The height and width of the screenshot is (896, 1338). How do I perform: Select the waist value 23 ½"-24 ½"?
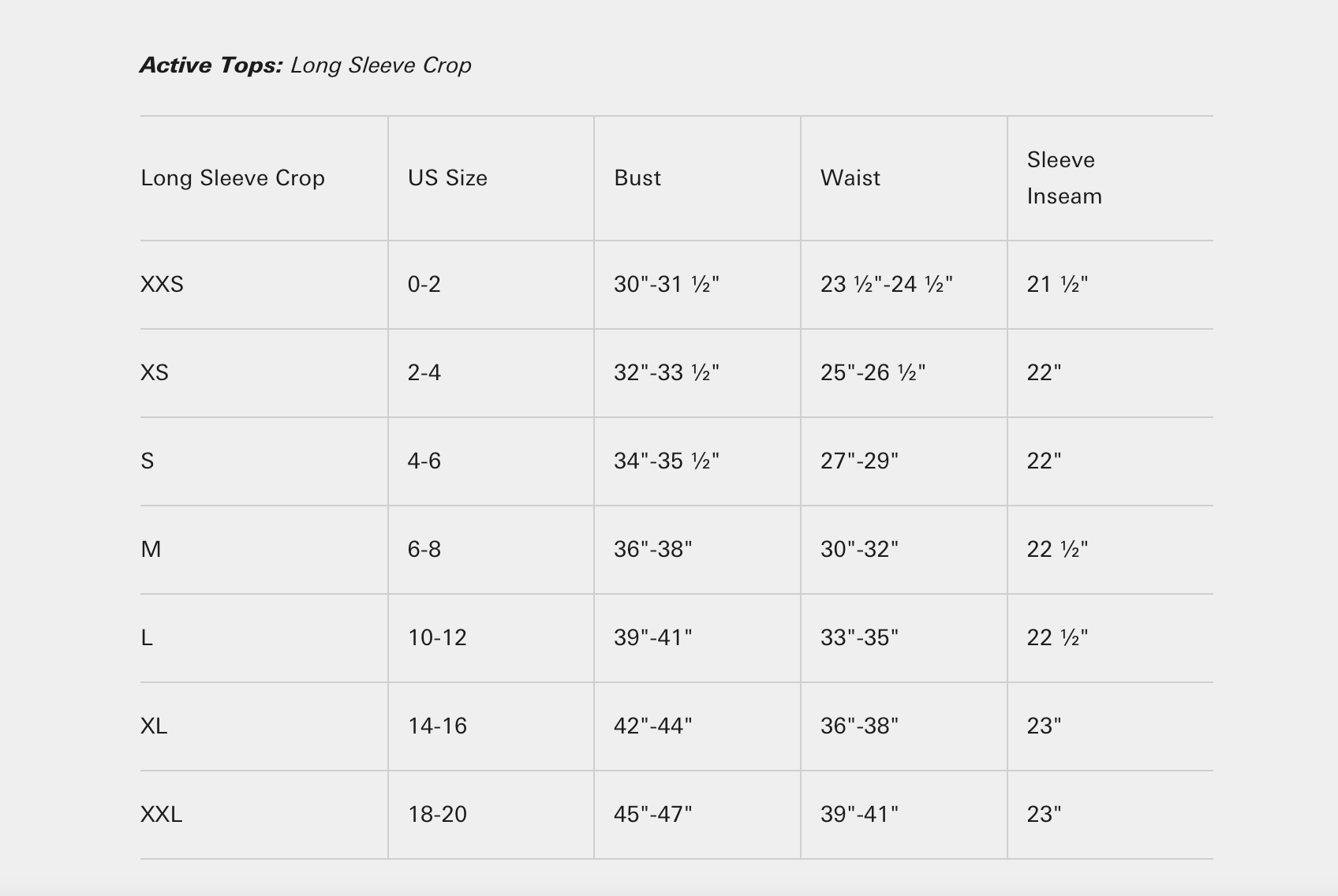tap(887, 284)
